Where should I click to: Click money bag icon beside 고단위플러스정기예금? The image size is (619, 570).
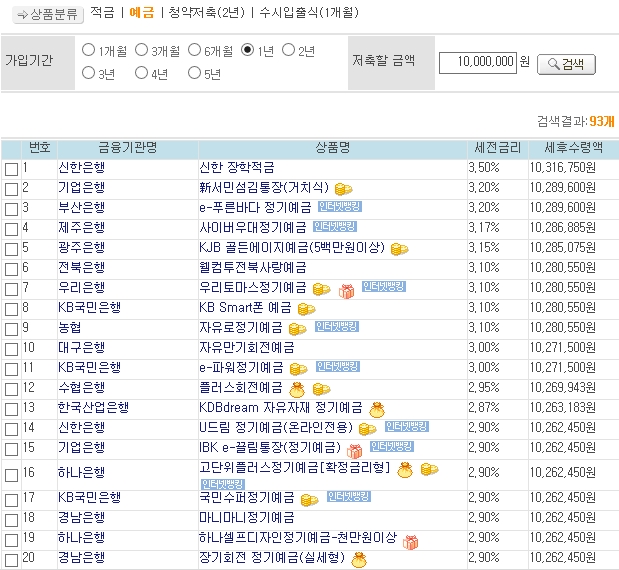(x=405, y=470)
